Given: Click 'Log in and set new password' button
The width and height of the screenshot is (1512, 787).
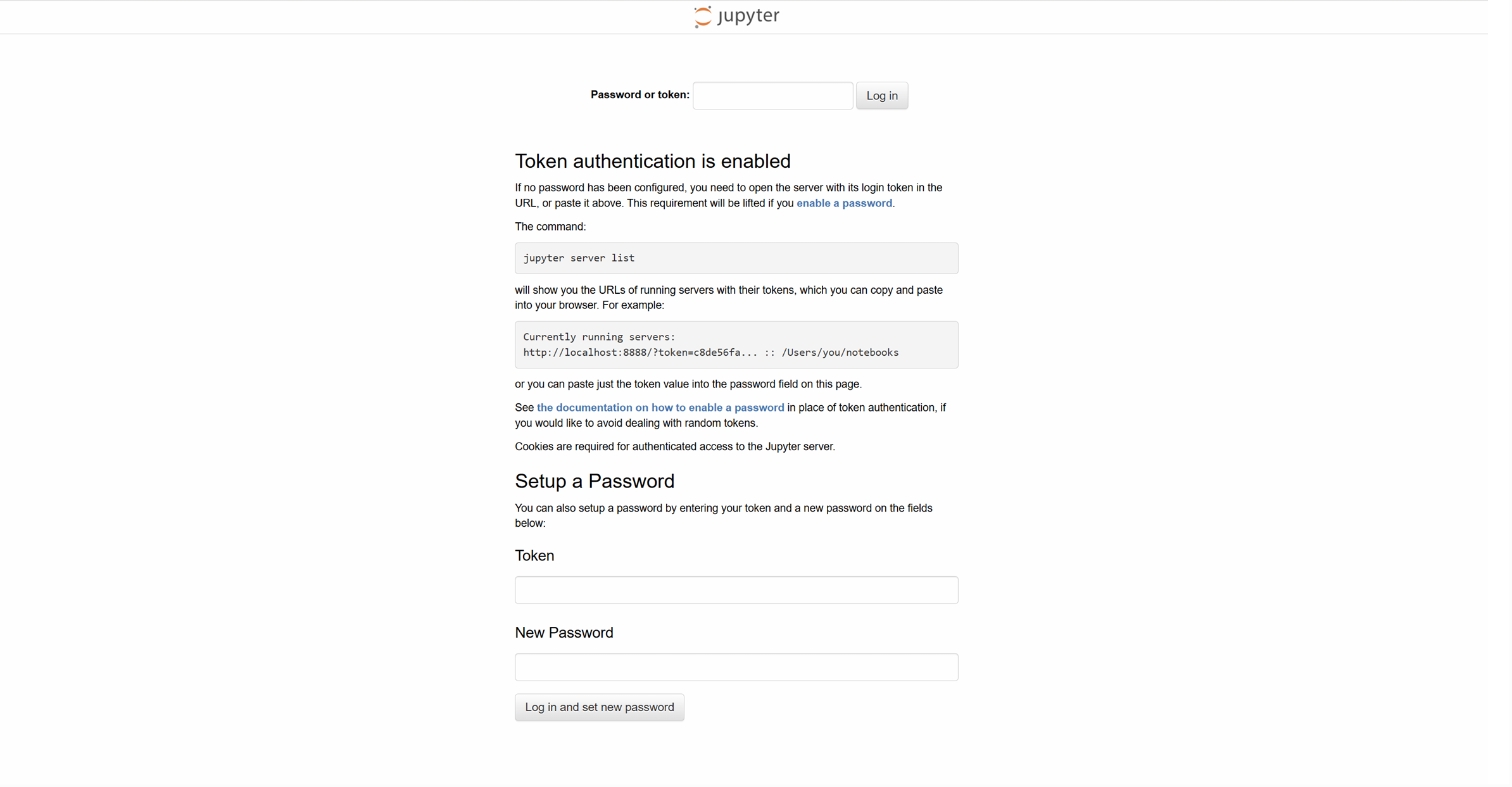Looking at the screenshot, I should [x=600, y=707].
